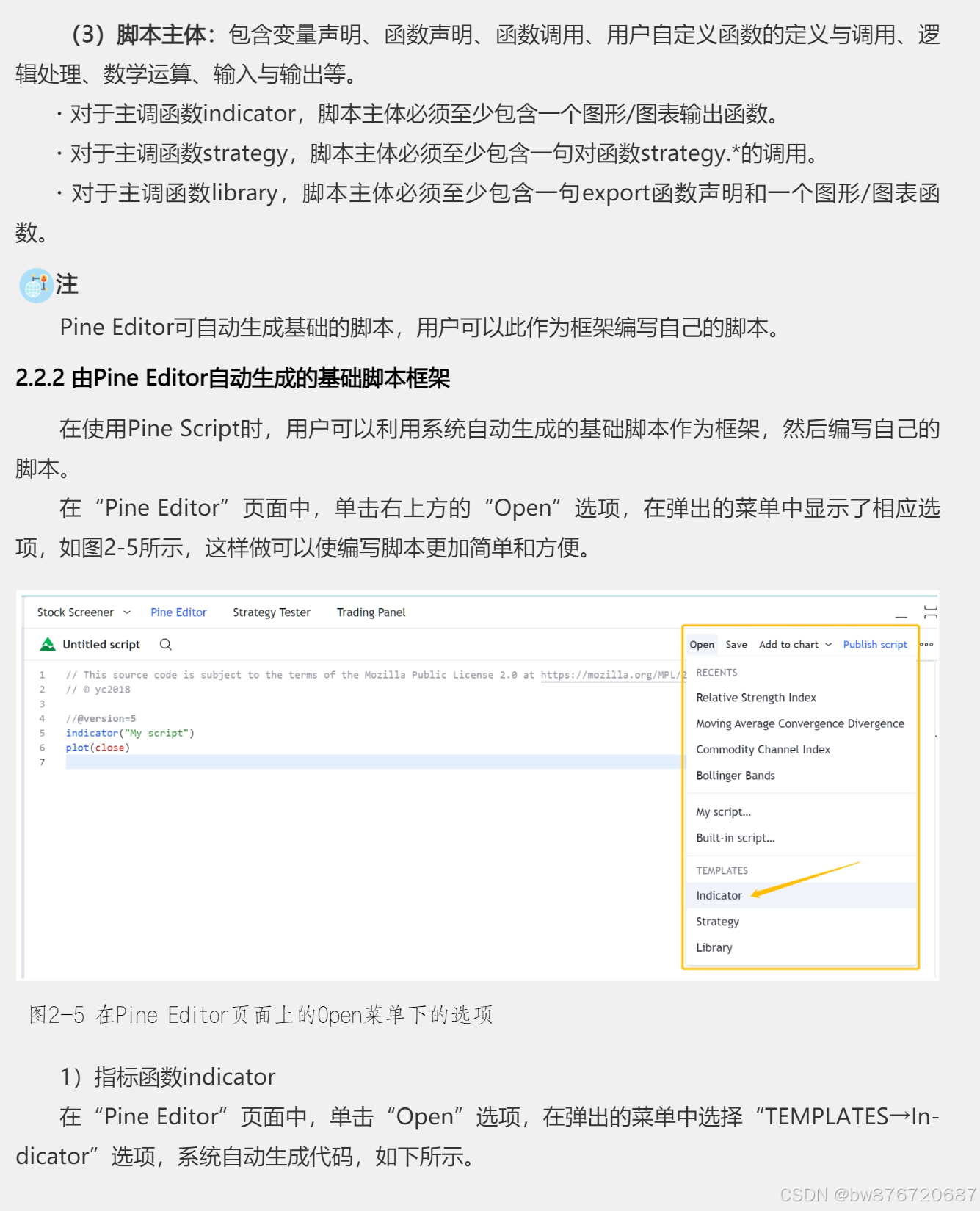The width and height of the screenshot is (980, 1211).
Task: Open the Strategy Tester tab
Action: pyautogui.click(x=272, y=612)
